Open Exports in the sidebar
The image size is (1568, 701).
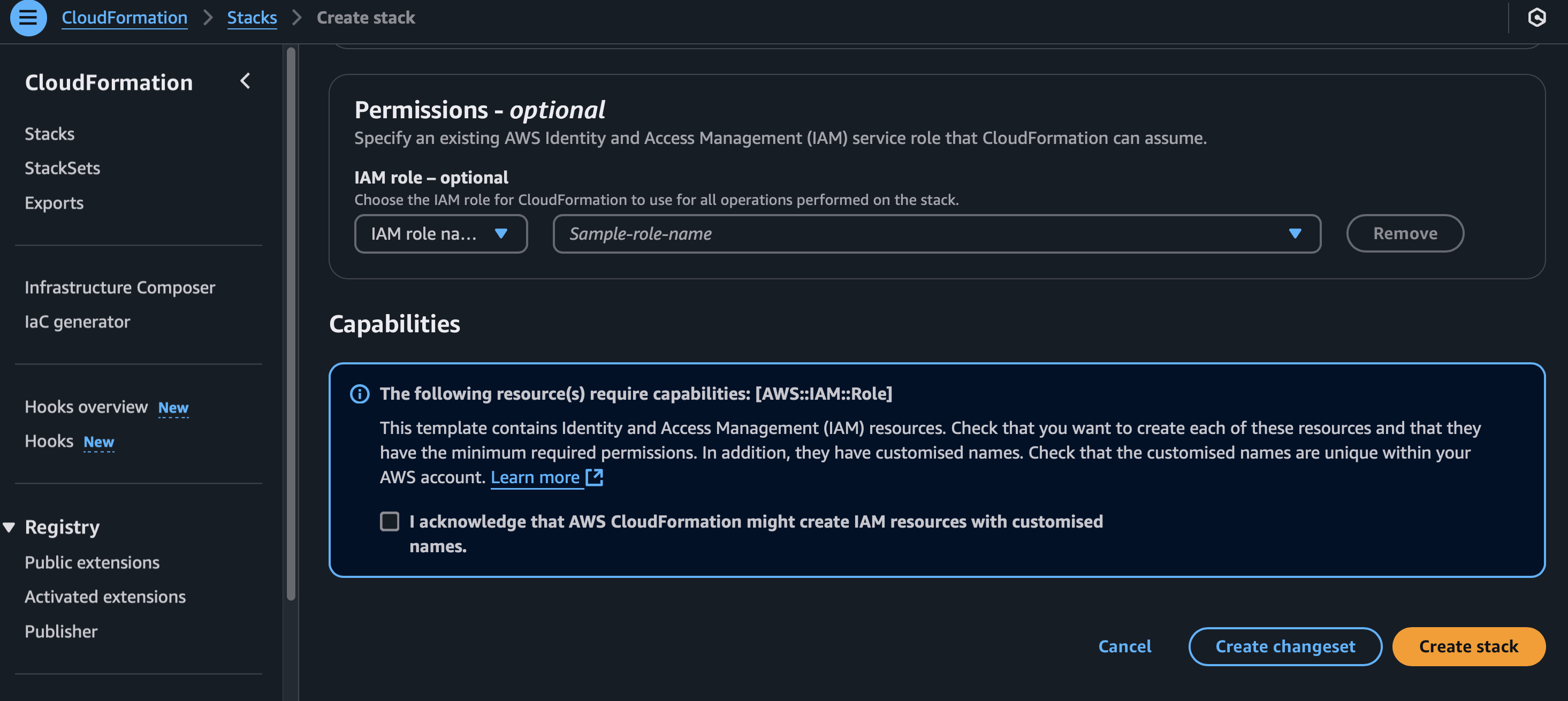[x=54, y=203]
